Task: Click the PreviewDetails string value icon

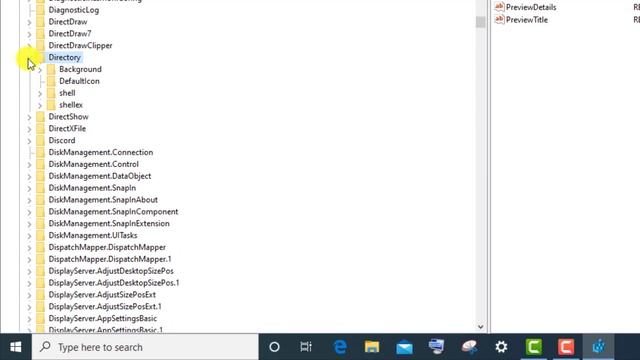Action: 499,7
